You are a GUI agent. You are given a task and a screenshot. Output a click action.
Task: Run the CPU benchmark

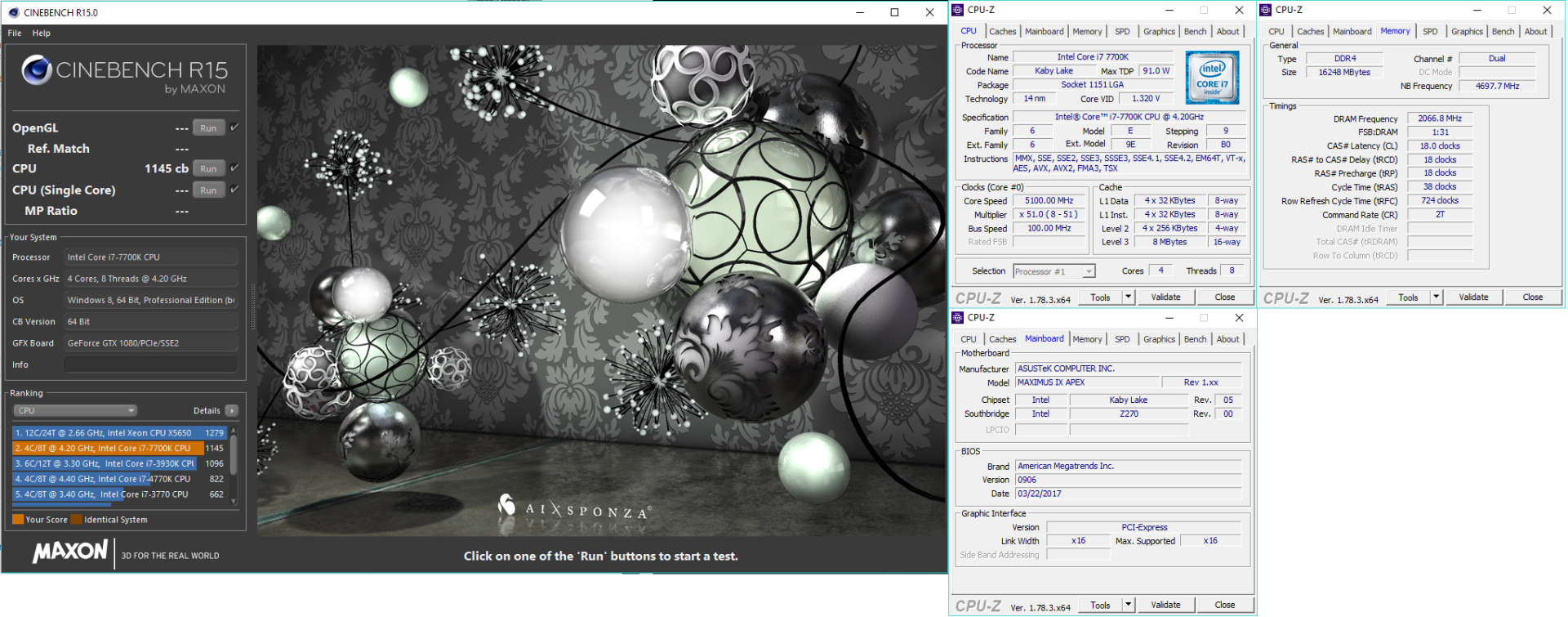tap(208, 168)
